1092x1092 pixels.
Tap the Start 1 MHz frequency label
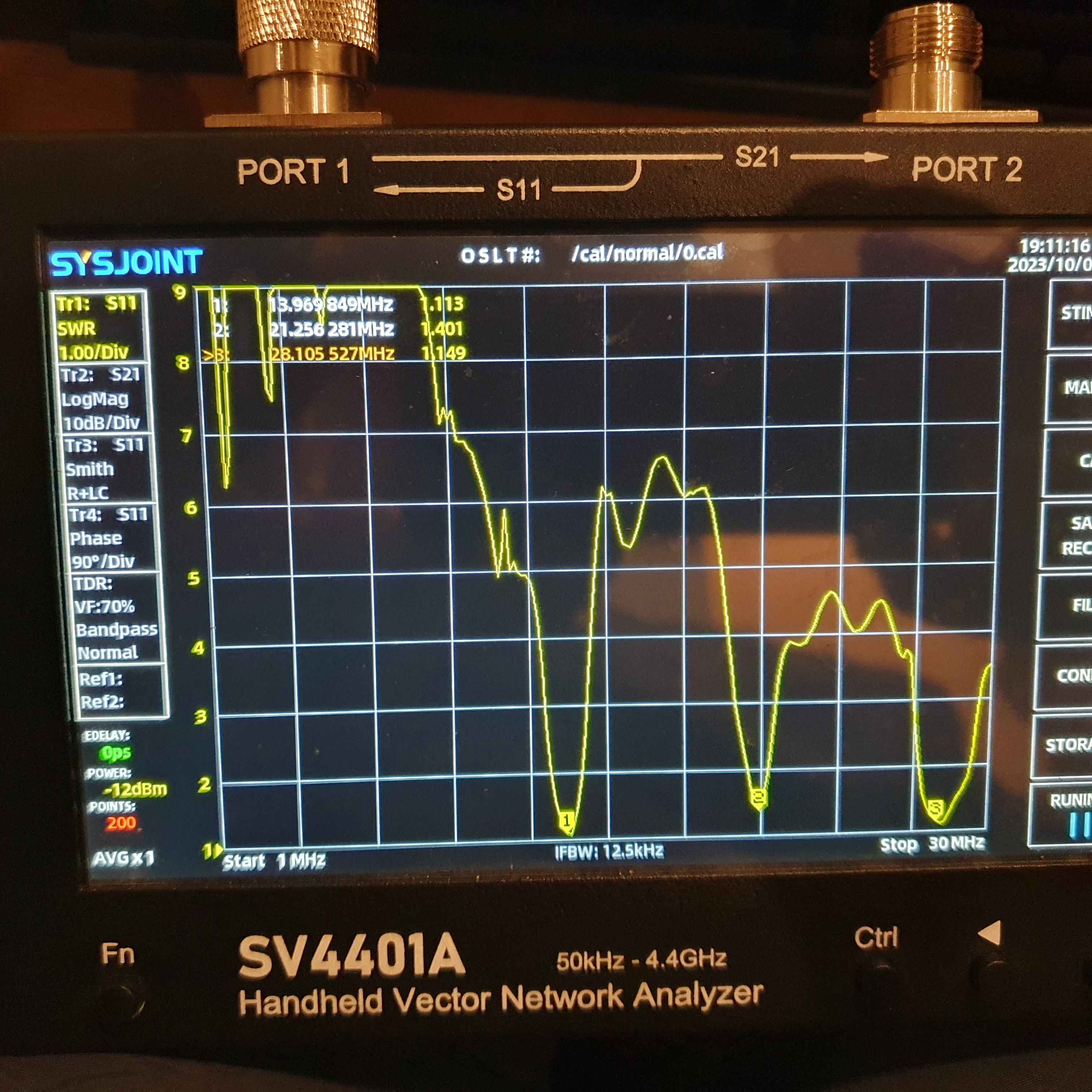tap(274, 861)
